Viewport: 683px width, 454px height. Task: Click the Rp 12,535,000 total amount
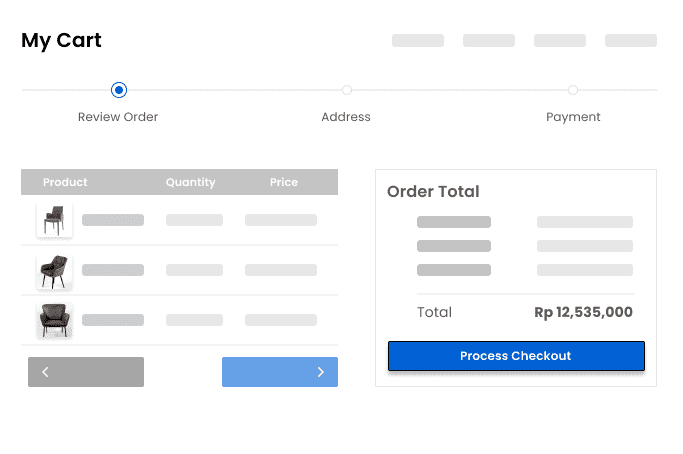pos(583,312)
